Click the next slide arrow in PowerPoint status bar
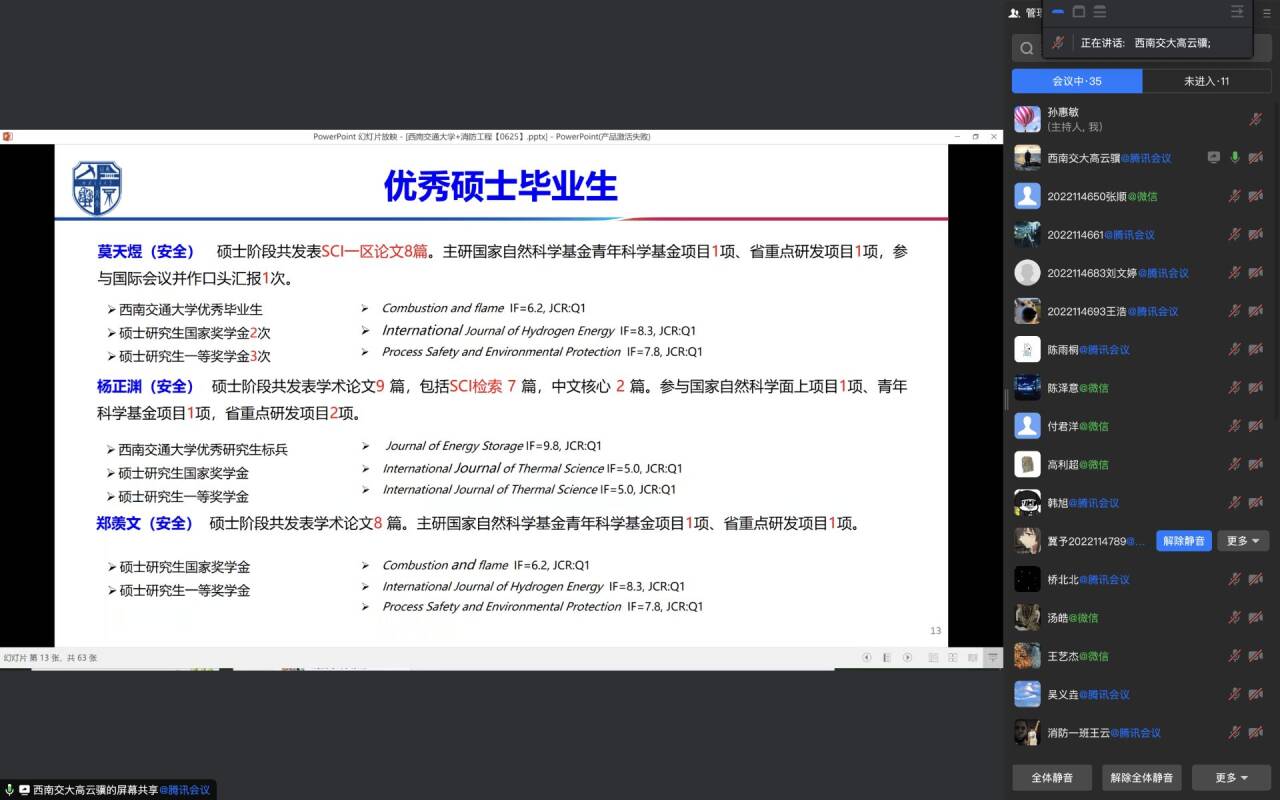The width and height of the screenshot is (1280, 800). pos(907,657)
